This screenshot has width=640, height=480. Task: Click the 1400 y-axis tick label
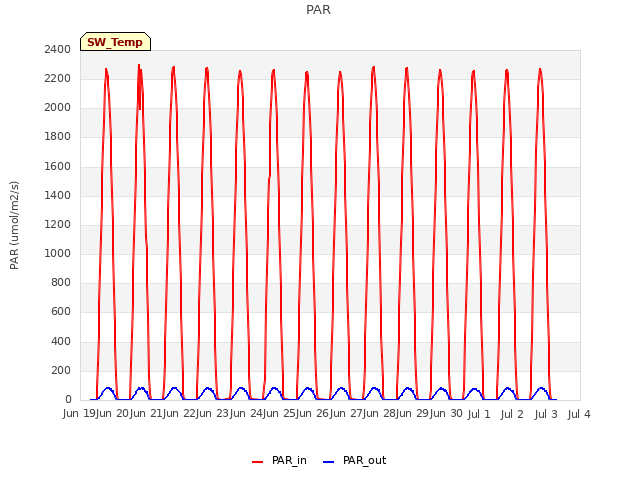tap(58, 196)
